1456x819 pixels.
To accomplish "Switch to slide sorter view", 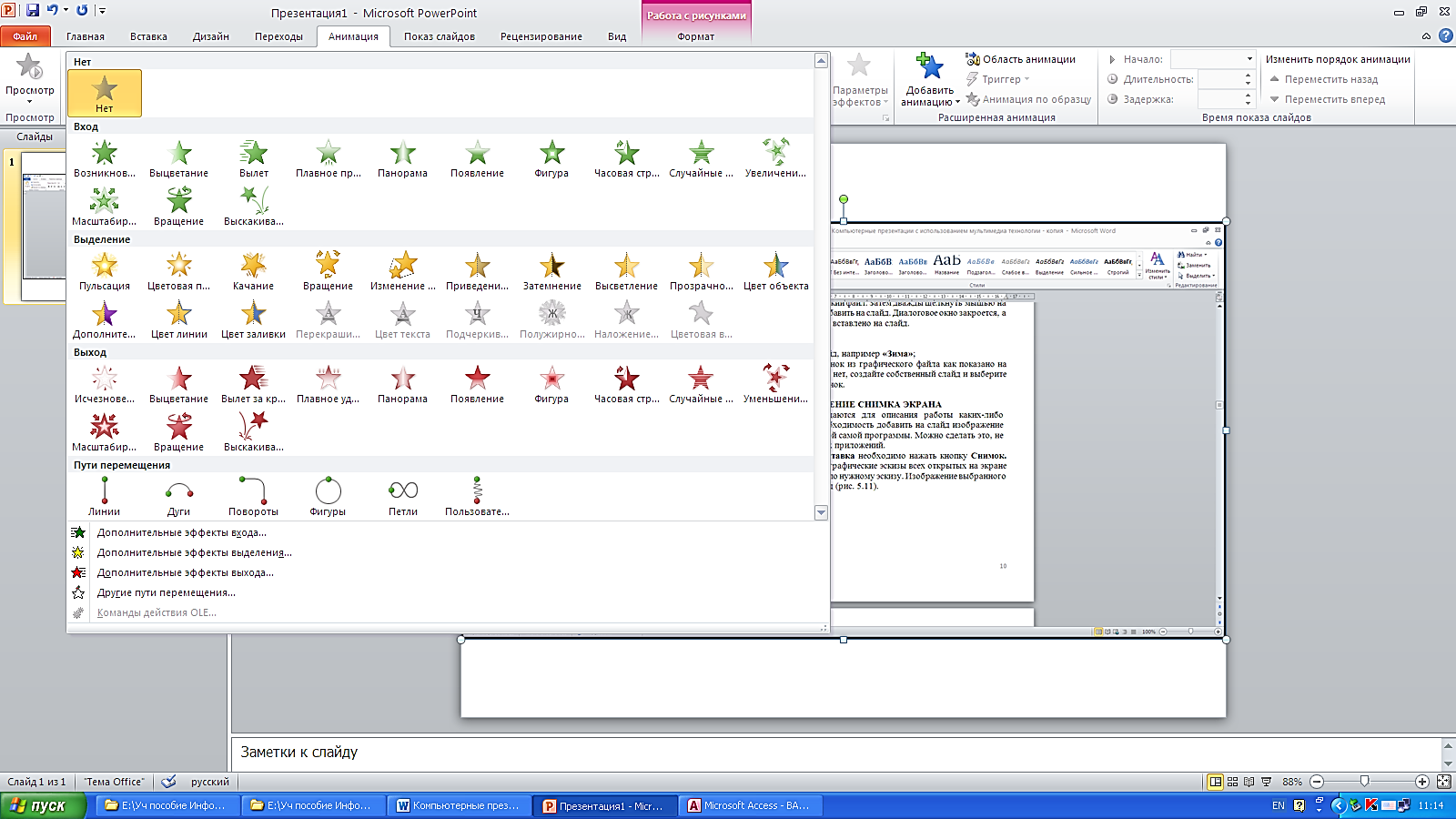I will coord(1232,782).
